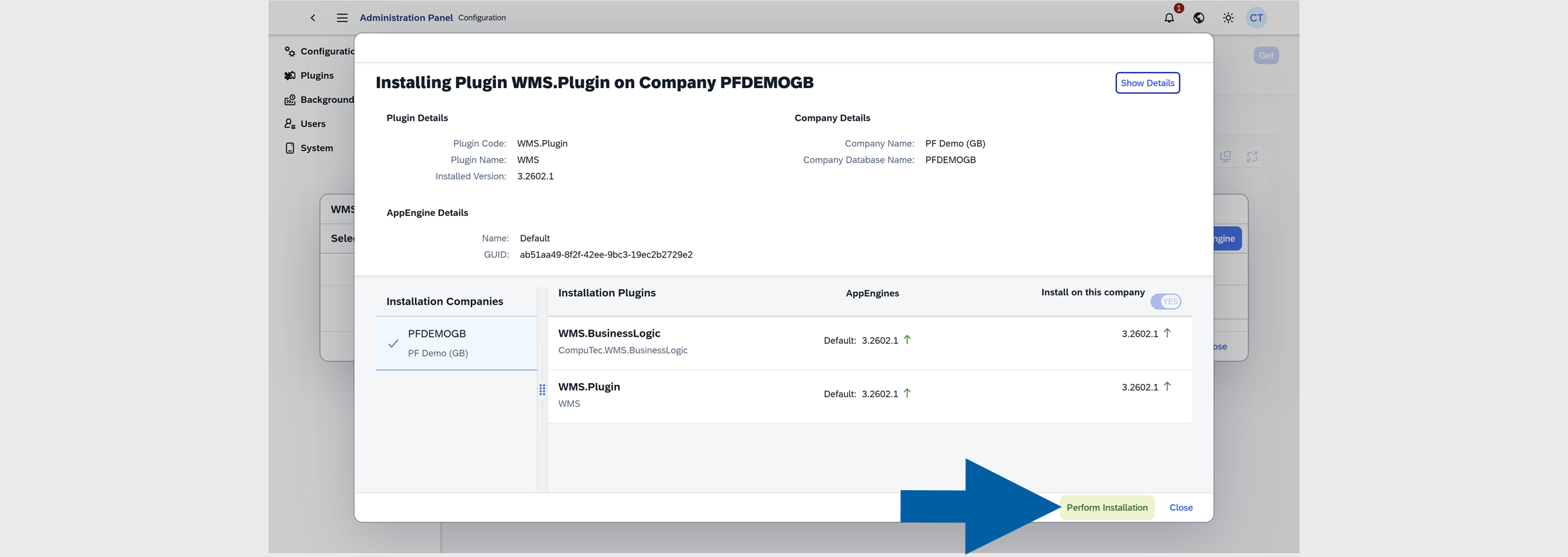Click the Users icon in sidebar
Viewport: 1568px width, 557px height.
click(x=290, y=123)
